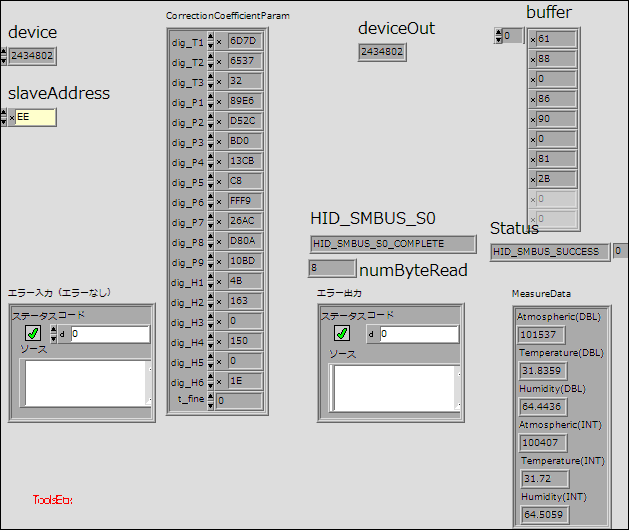Click inside the error-out source text box
This screenshot has height=530, width=629.
(x=395, y=388)
